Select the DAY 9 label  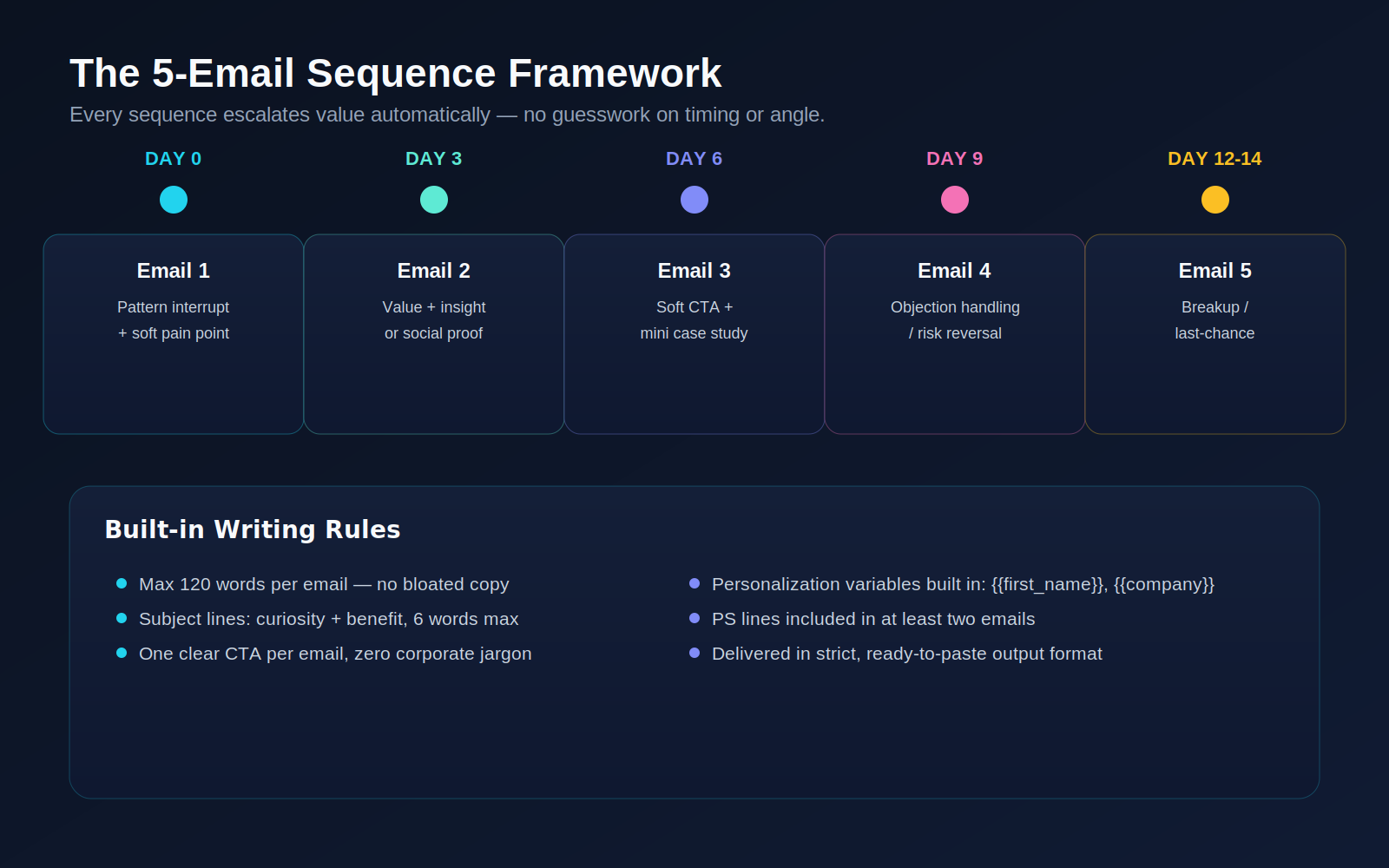pyautogui.click(x=955, y=159)
